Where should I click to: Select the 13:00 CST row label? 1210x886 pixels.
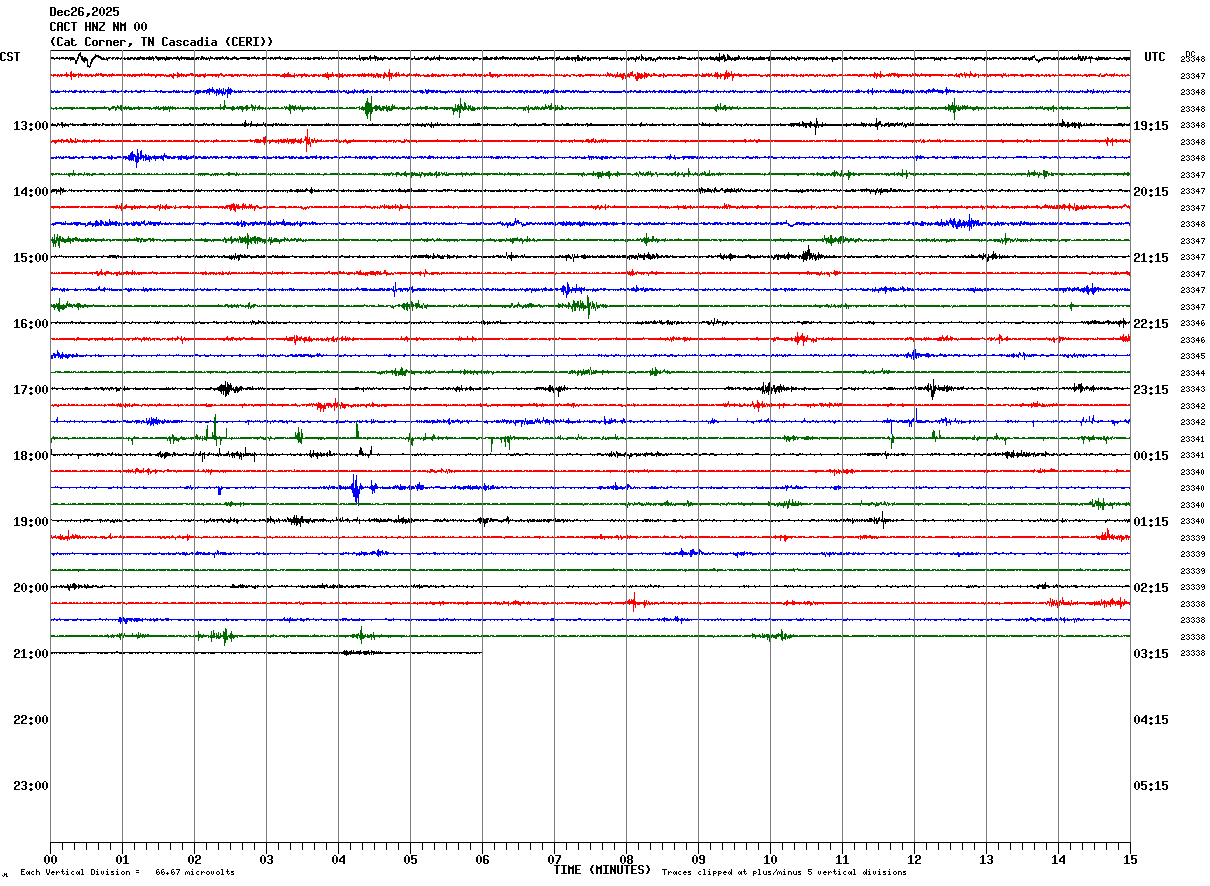[30, 126]
